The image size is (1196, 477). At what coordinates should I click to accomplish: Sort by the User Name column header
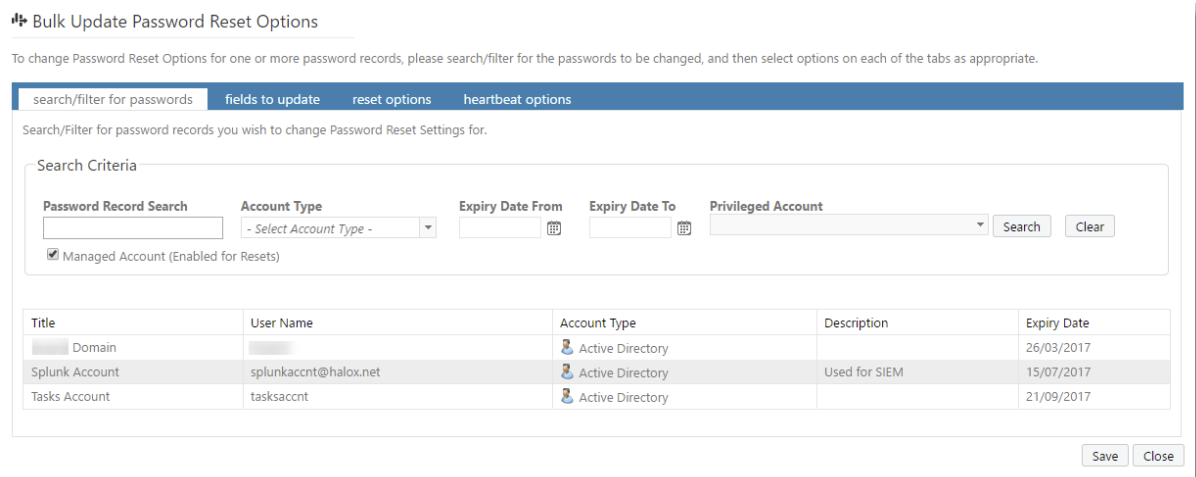coord(281,323)
